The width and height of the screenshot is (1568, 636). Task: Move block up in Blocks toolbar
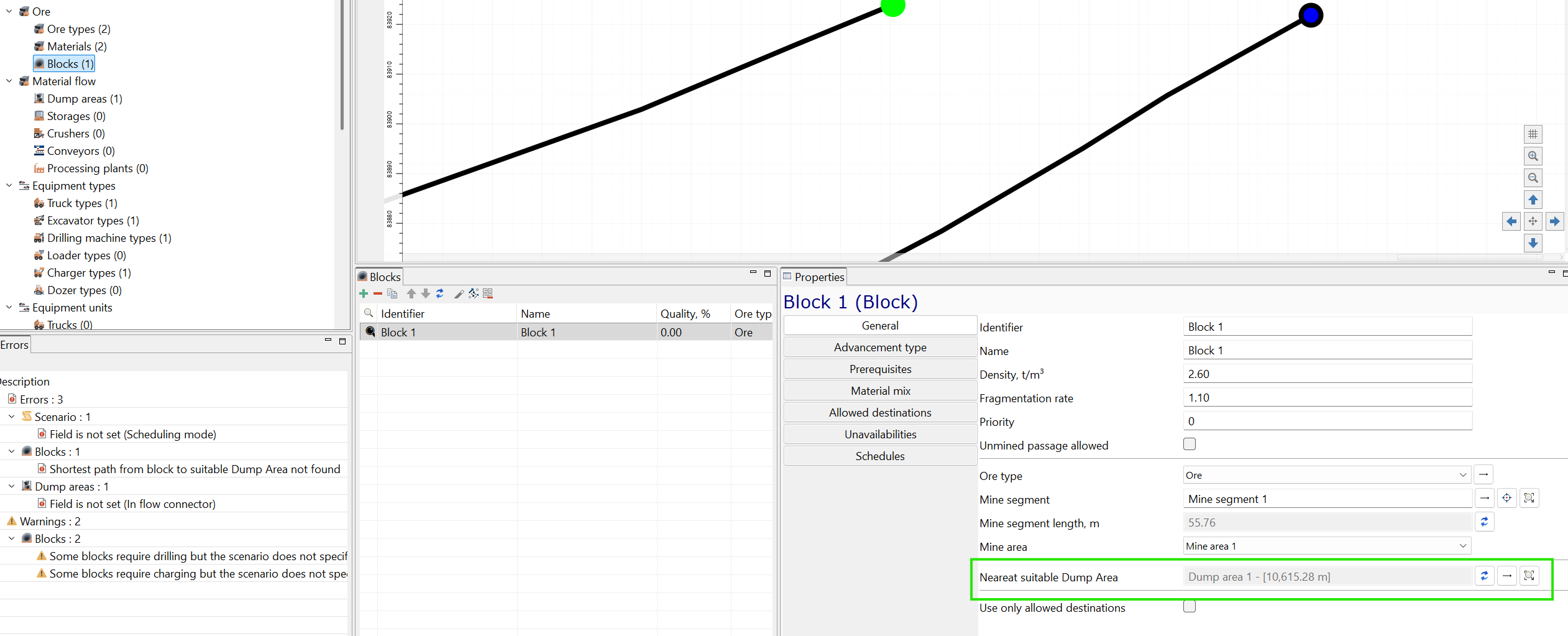411,293
